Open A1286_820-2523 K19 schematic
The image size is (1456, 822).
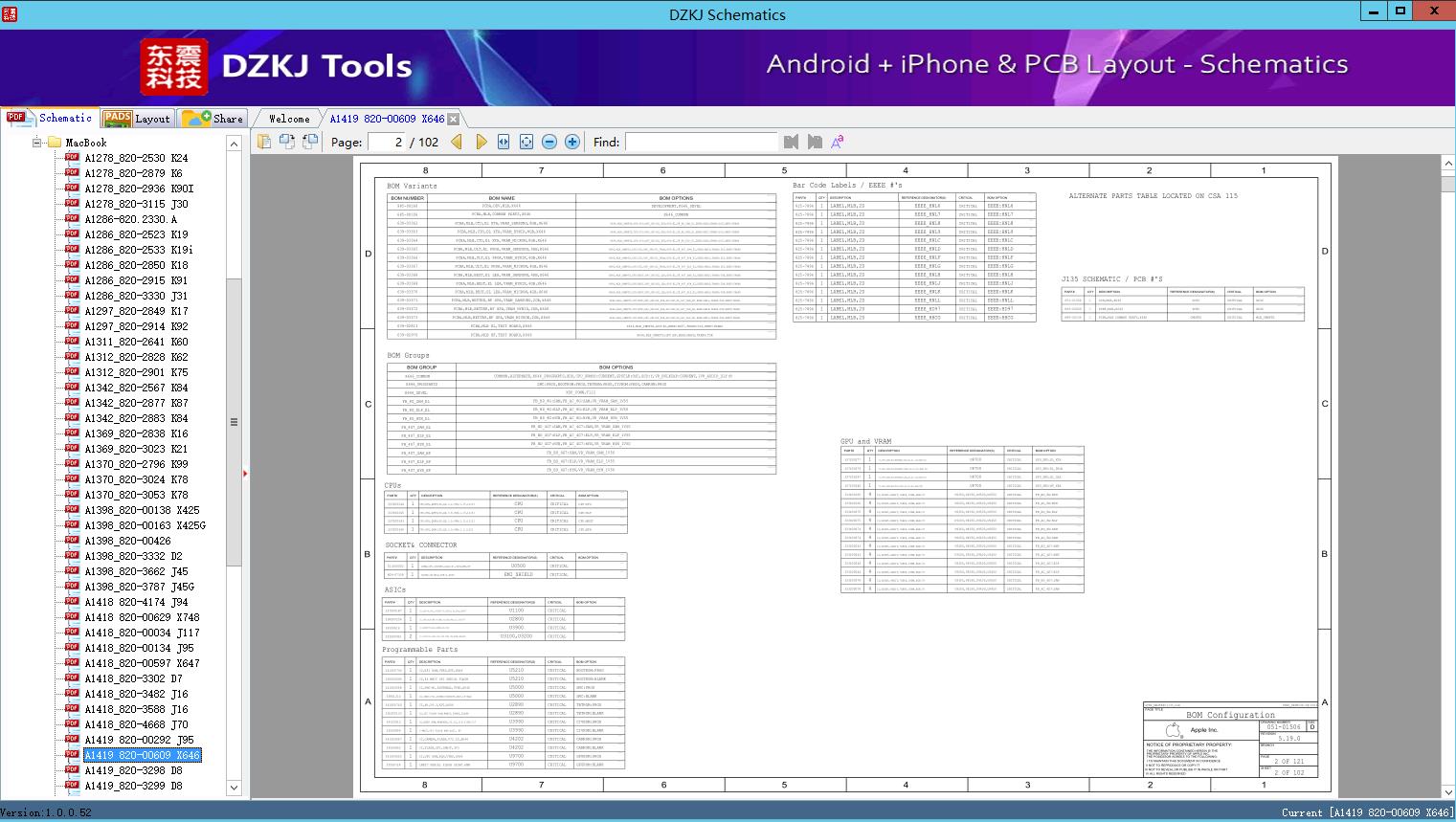pos(136,234)
